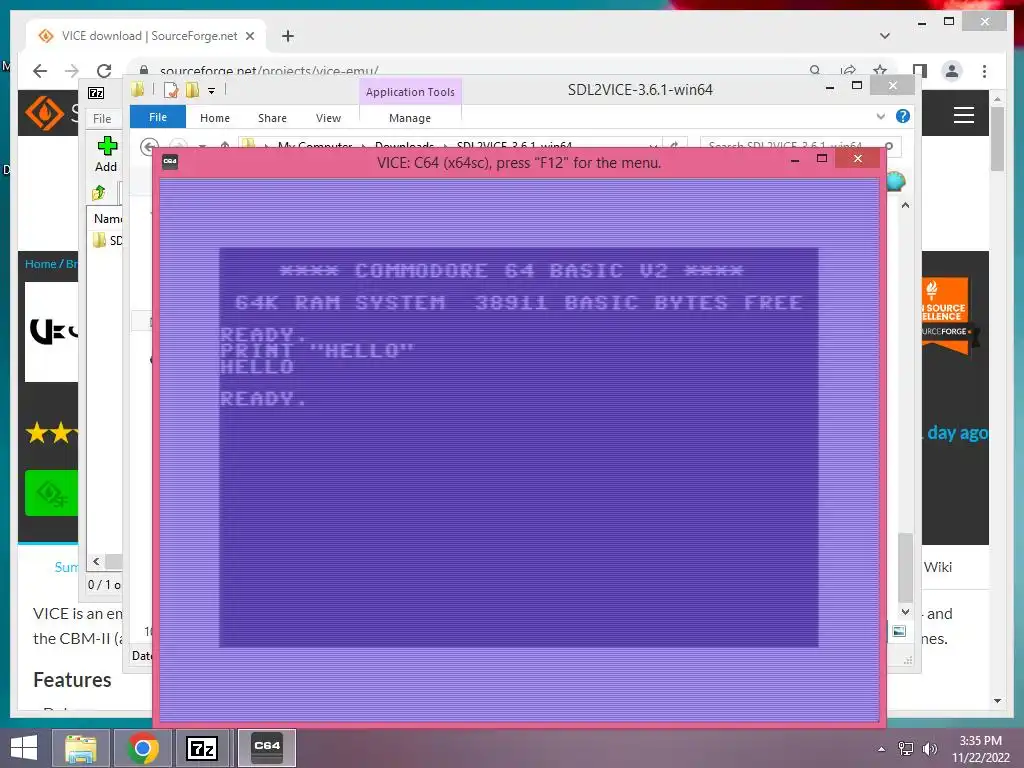Click the green download button on SourceForge
This screenshot has height=768, width=1024.
click(x=52, y=492)
